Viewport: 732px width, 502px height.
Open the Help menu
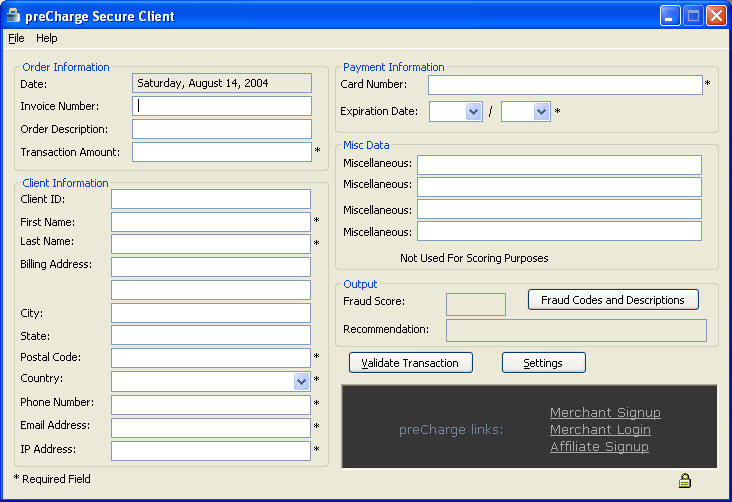[x=47, y=38]
